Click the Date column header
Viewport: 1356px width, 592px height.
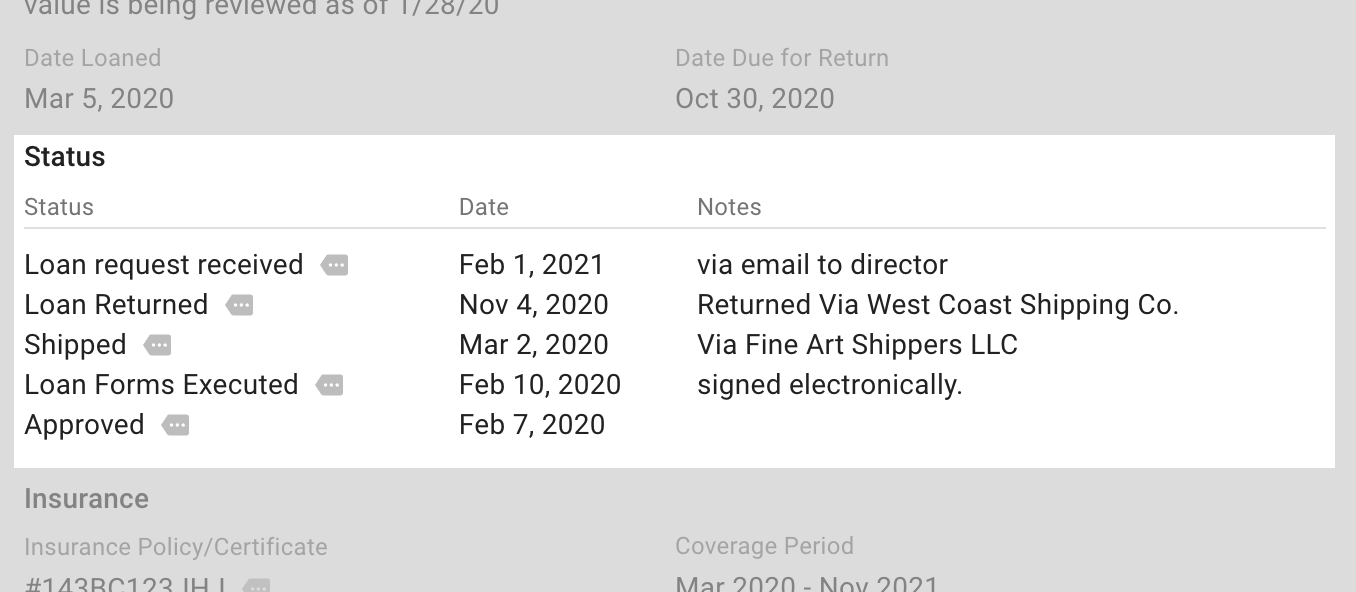pyautogui.click(x=484, y=207)
